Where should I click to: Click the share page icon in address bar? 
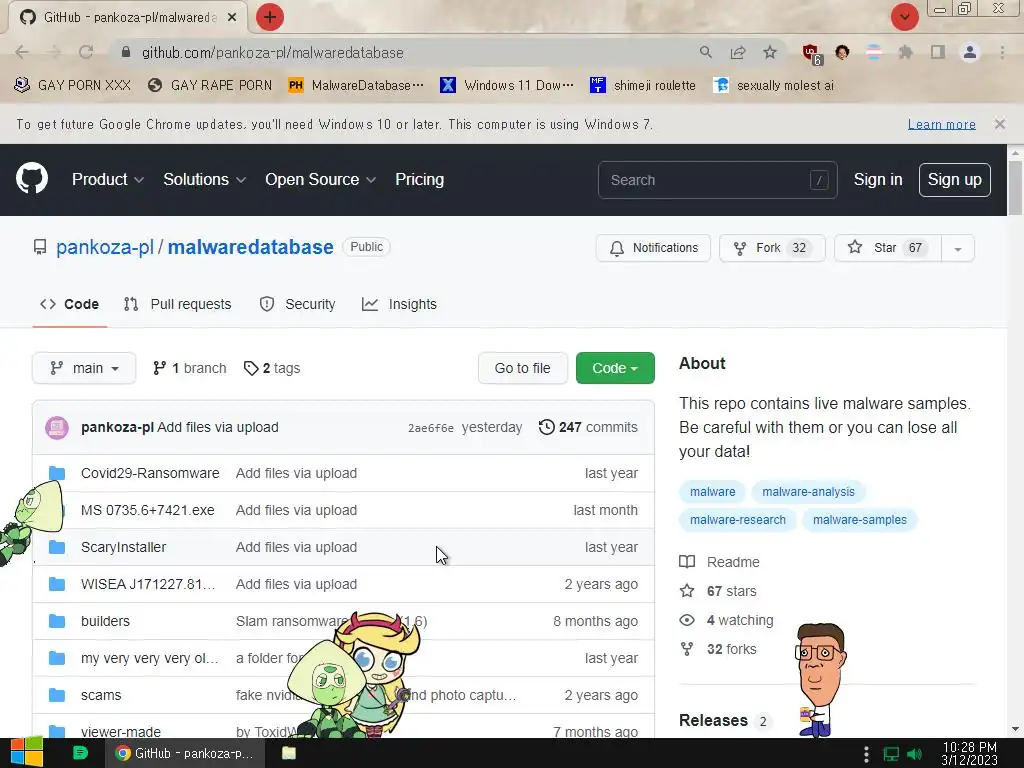pyautogui.click(x=738, y=52)
